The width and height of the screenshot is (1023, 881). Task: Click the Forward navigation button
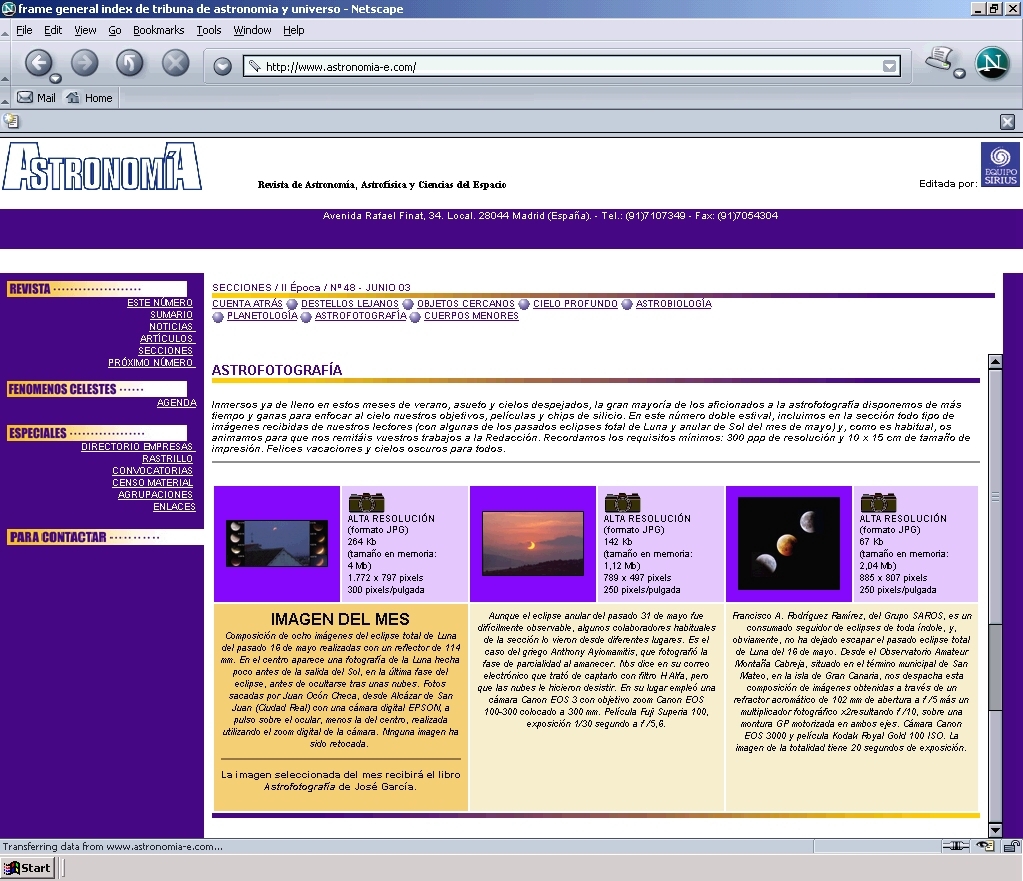84,63
